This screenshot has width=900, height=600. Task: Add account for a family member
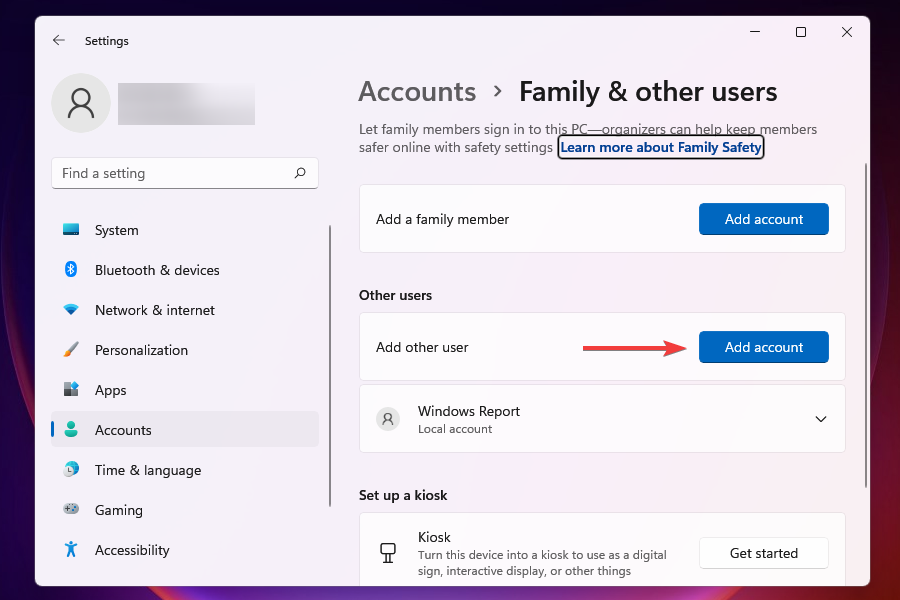point(763,219)
